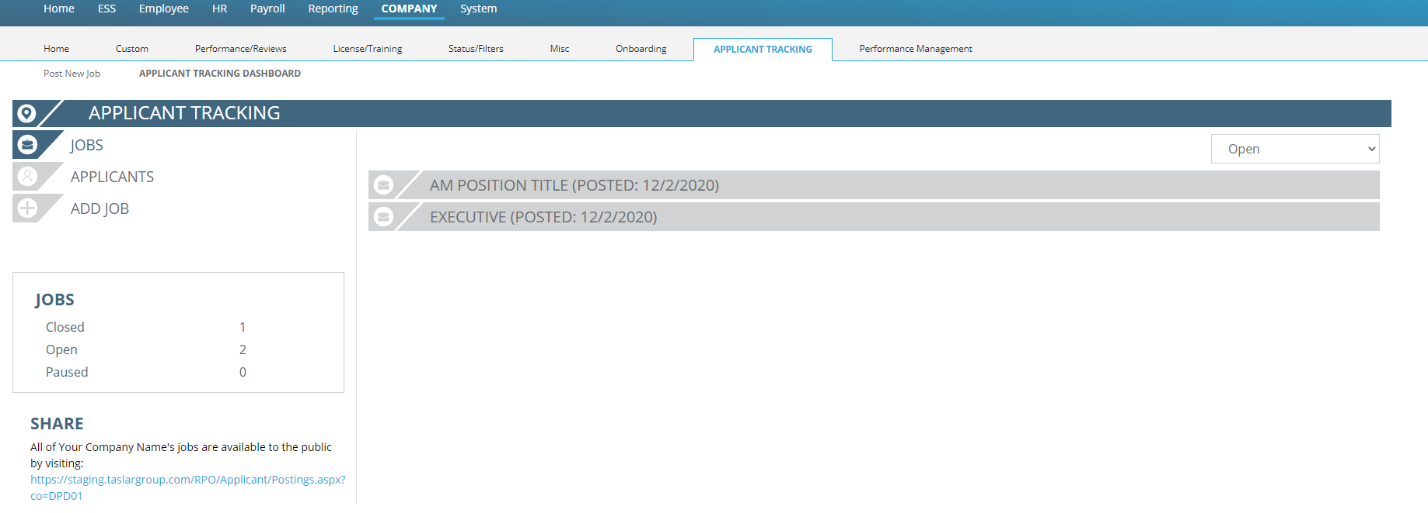Switch to the License/Training tab

(368, 49)
